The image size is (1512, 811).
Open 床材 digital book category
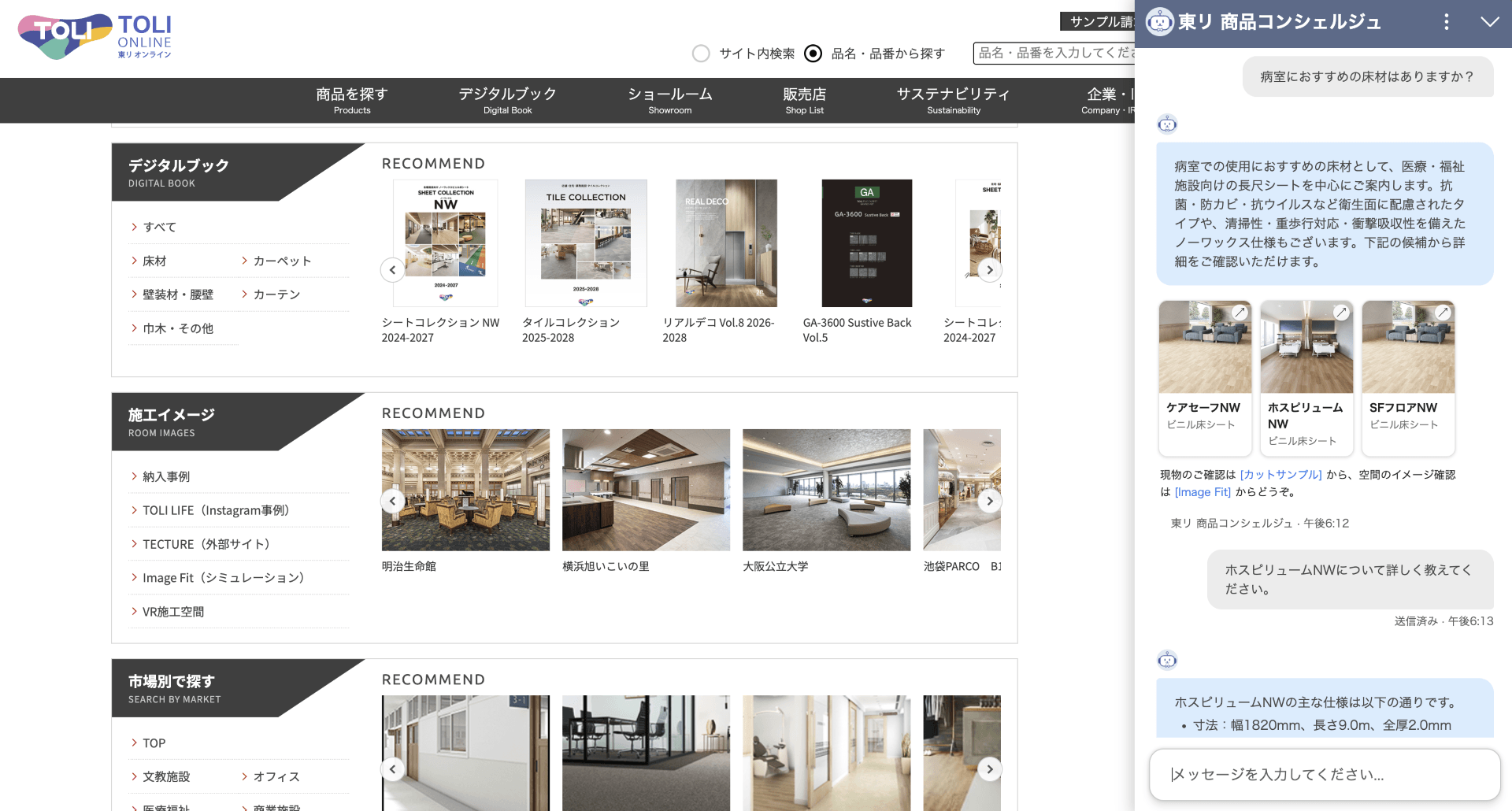154,261
